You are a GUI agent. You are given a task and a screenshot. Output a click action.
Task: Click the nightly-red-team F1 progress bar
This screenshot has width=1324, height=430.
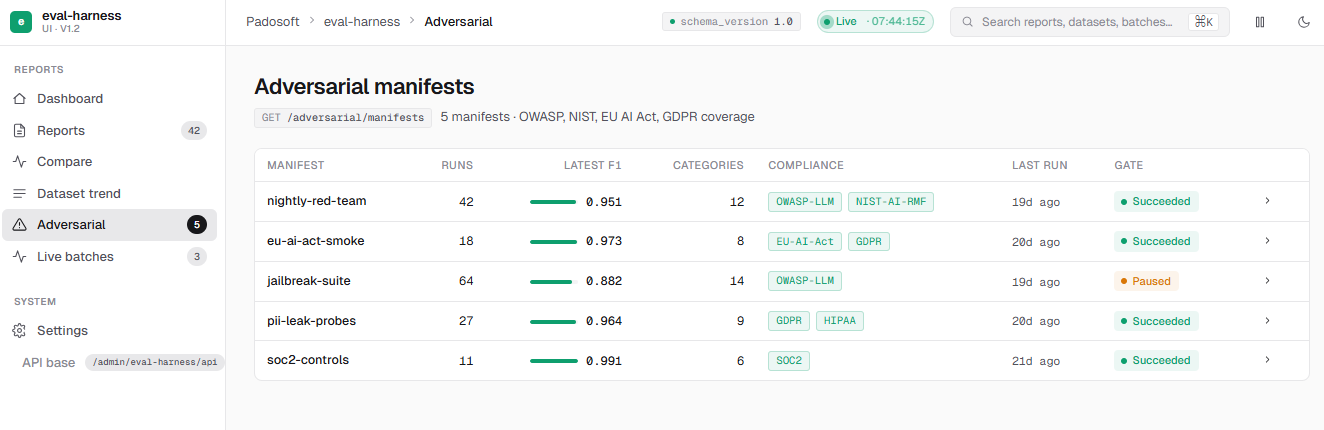tap(553, 202)
